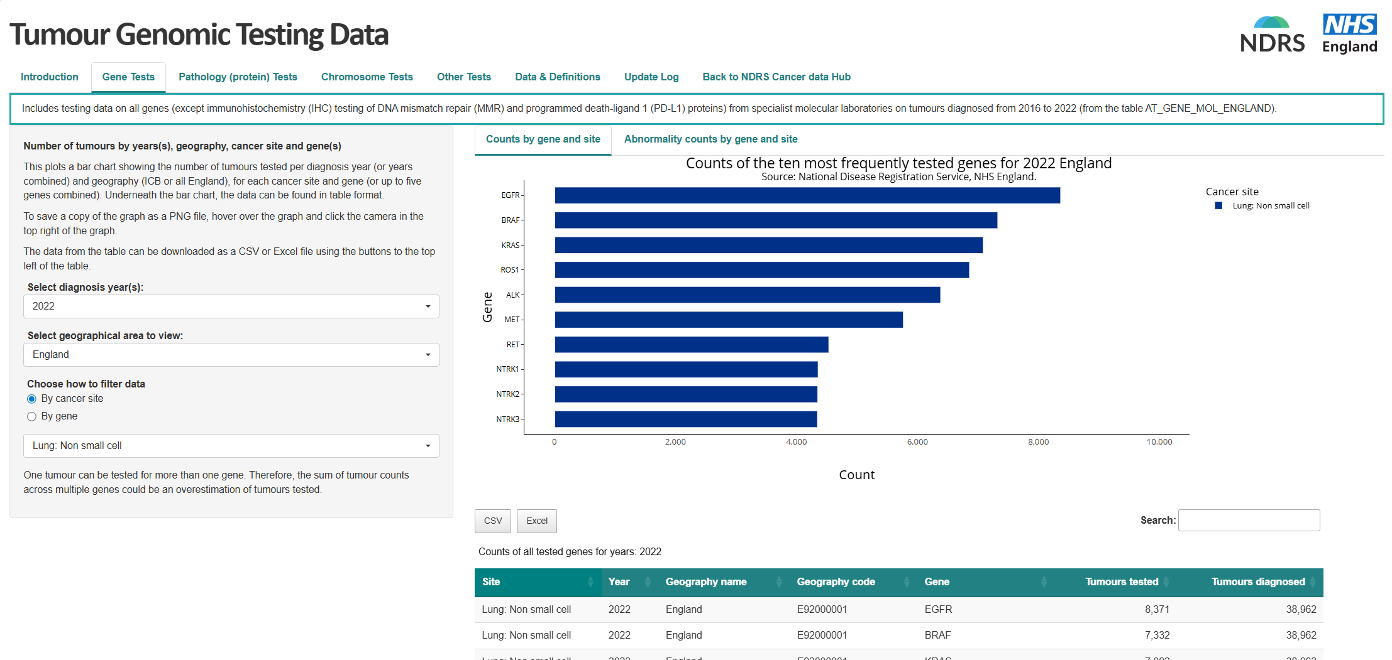Viewport: 1392px width, 660px height.
Task: Click the chart title text for 2022 England
Action: pyautogui.click(x=898, y=163)
